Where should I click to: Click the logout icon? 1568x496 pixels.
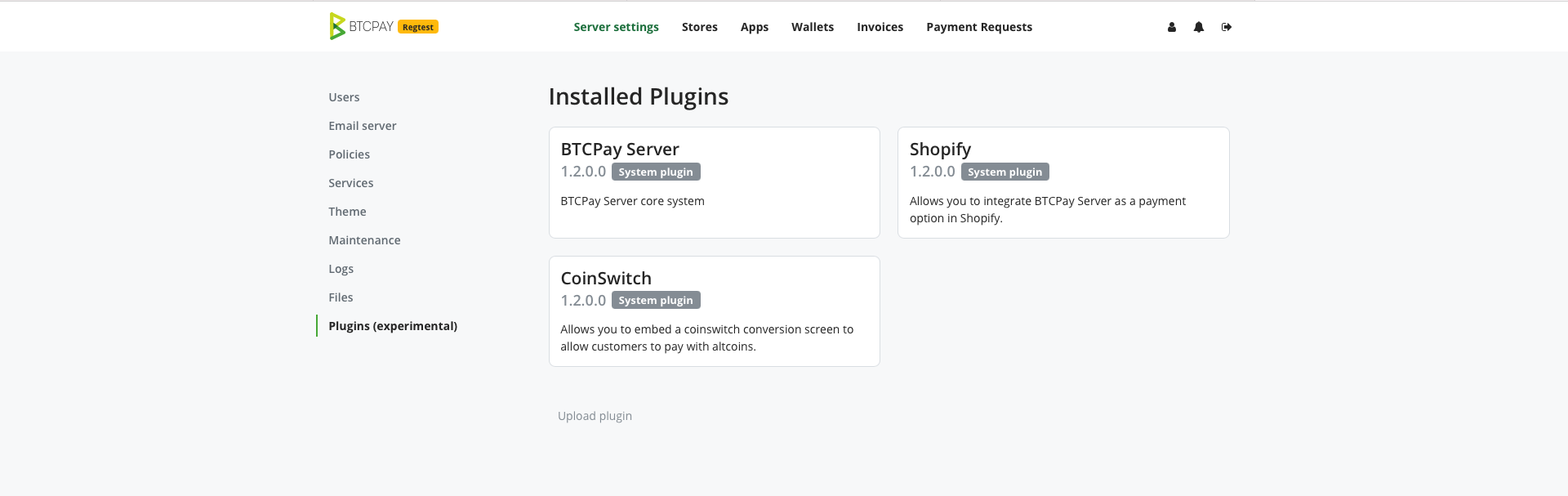(1227, 27)
